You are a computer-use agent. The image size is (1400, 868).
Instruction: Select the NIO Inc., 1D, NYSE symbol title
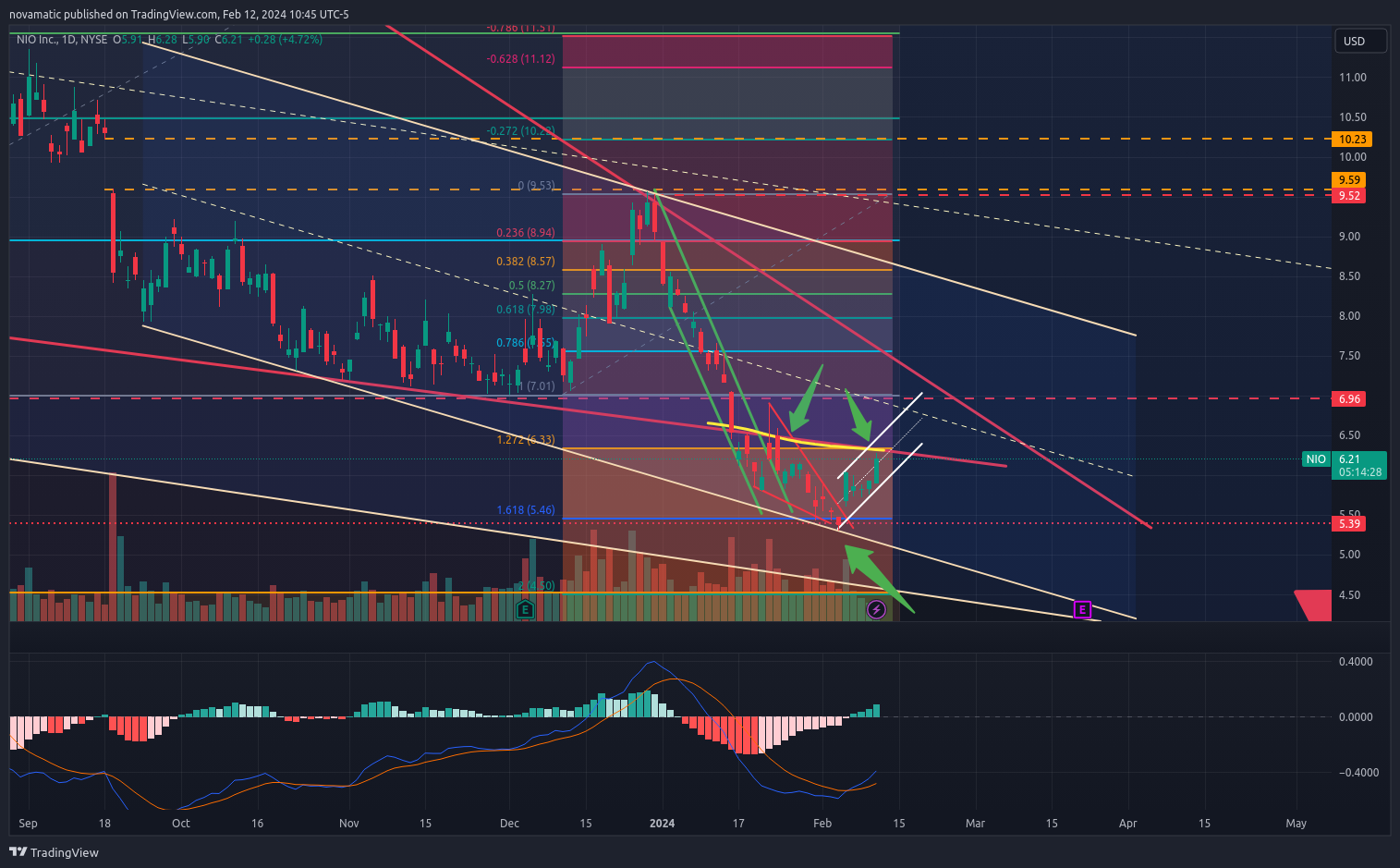click(62, 40)
